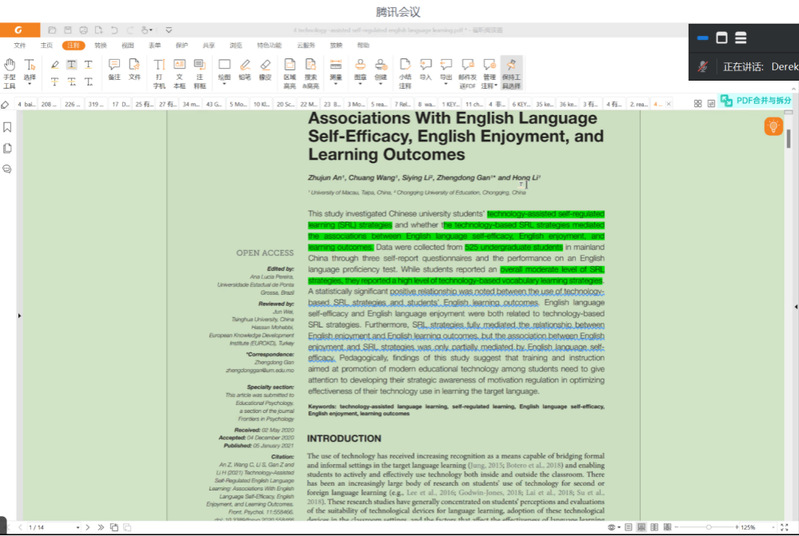
Task: Unmute the microphone in the meeting bar
Action: [x=703, y=67]
